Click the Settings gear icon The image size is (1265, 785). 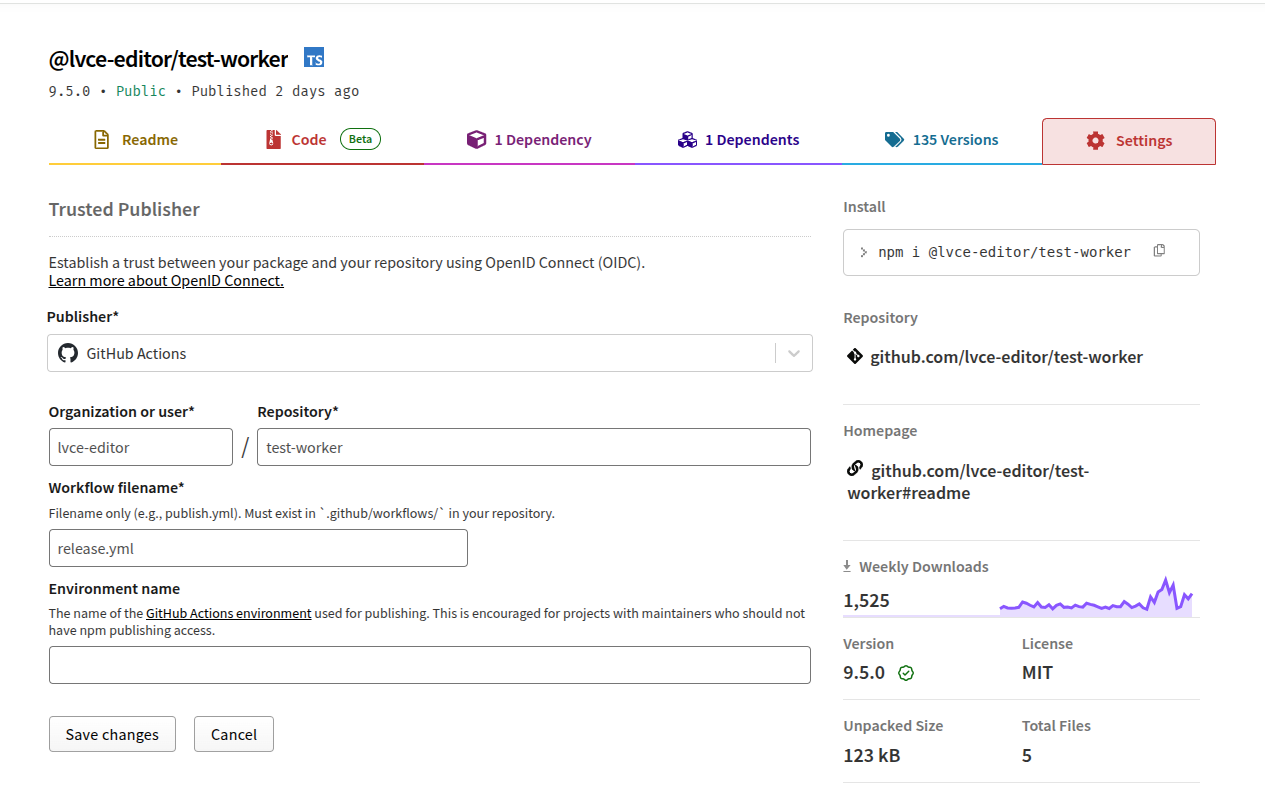(x=1094, y=141)
